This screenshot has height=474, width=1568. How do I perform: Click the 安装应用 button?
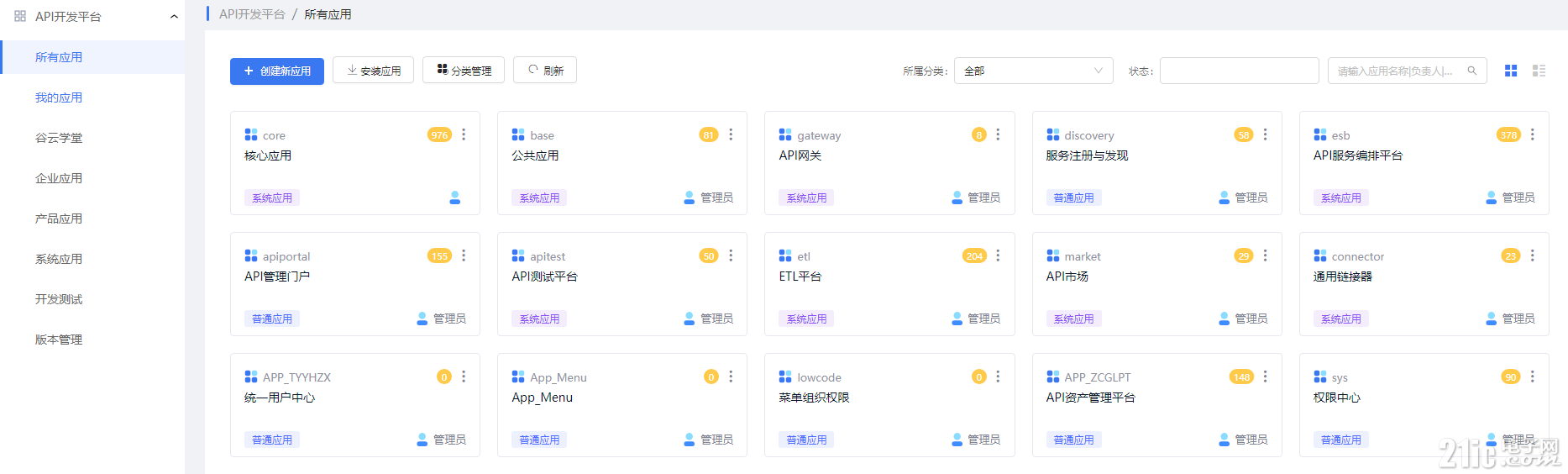pyautogui.click(x=373, y=71)
